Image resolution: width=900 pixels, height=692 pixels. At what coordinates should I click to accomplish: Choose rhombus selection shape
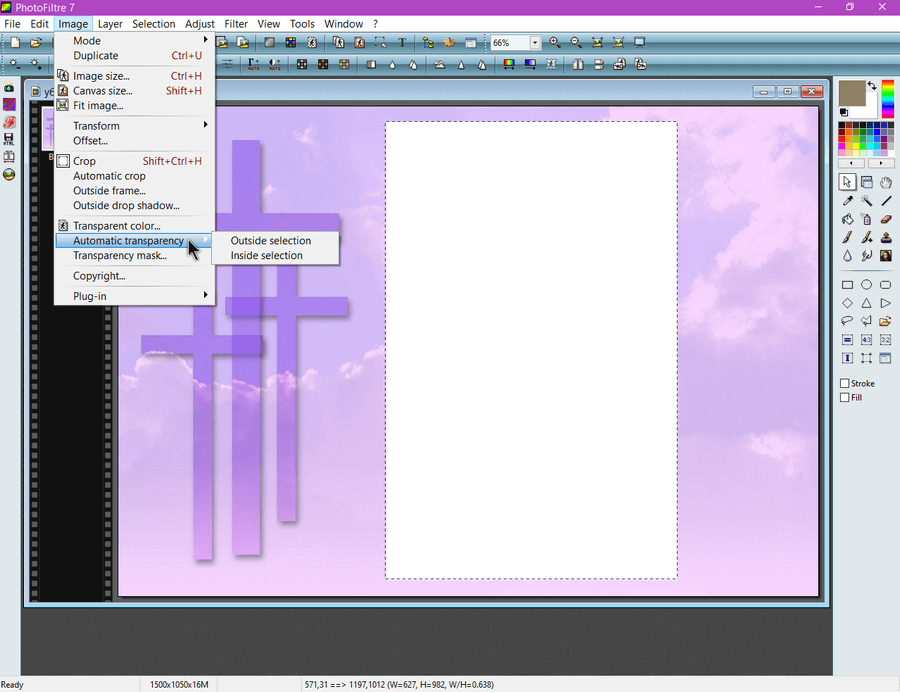tap(847, 303)
